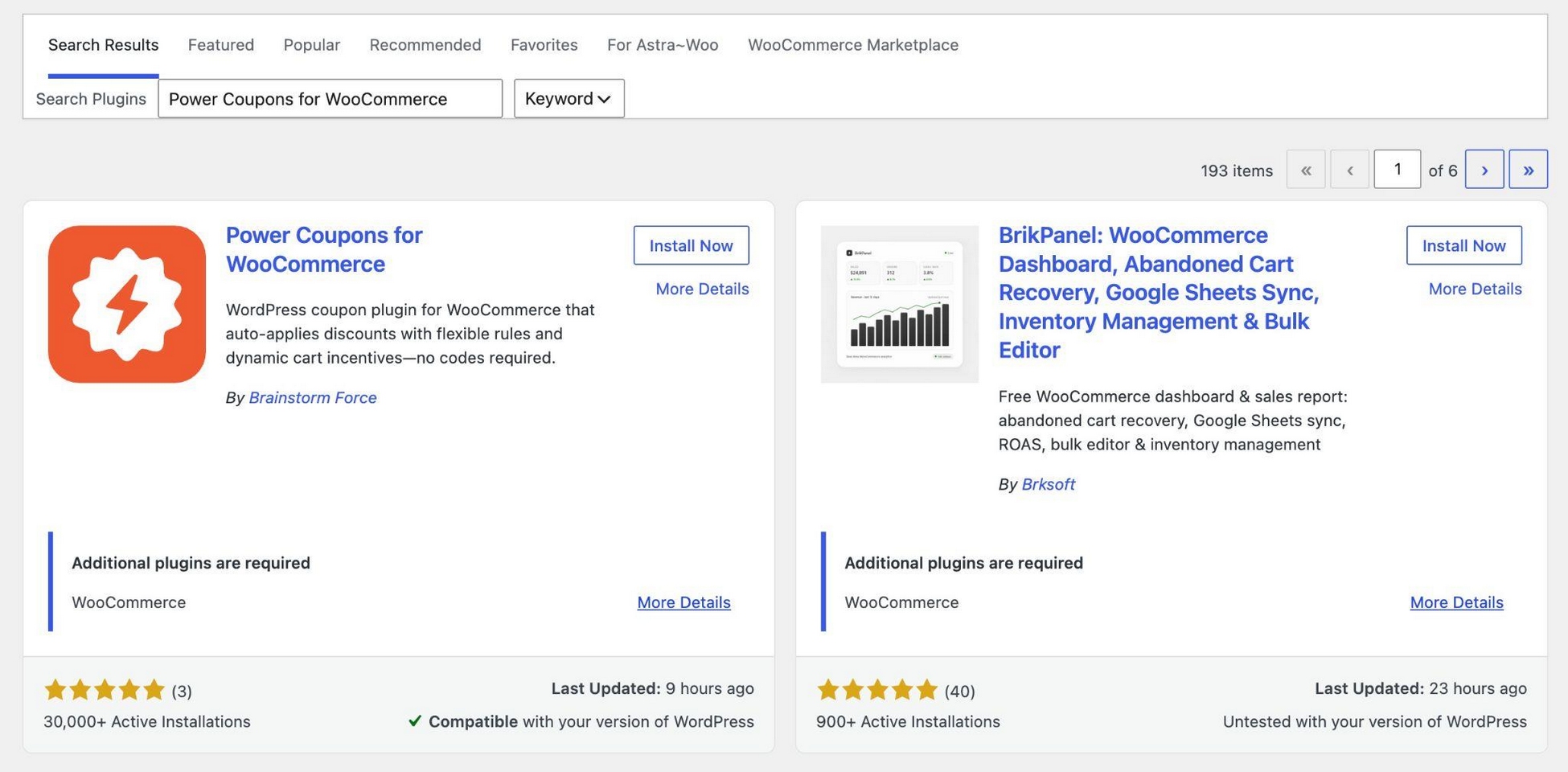Visit the Brainstorm Force author link
The image size is (1568, 772).
coord(313,397)
